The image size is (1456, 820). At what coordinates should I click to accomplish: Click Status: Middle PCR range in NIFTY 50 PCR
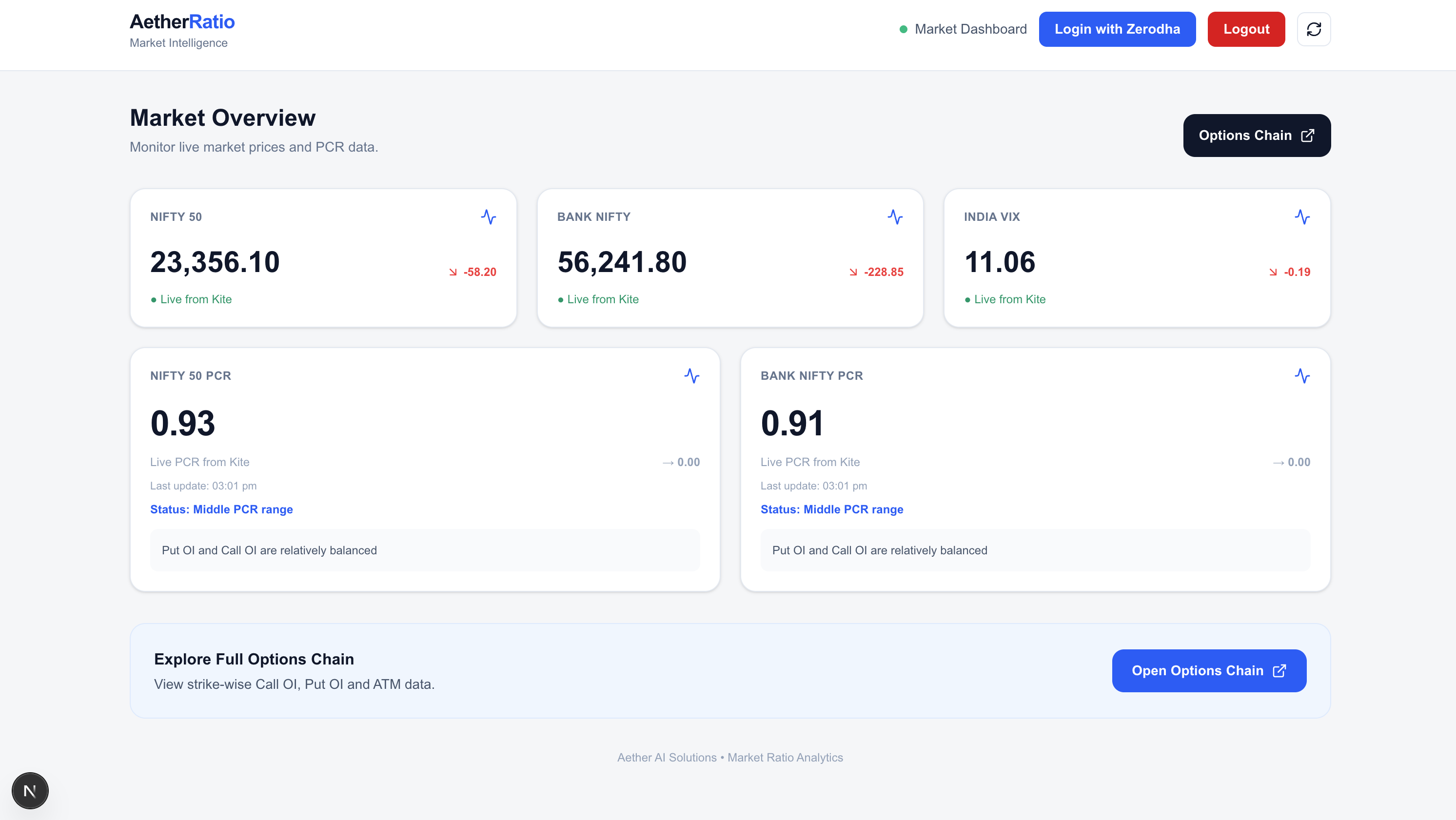point(221,510)
